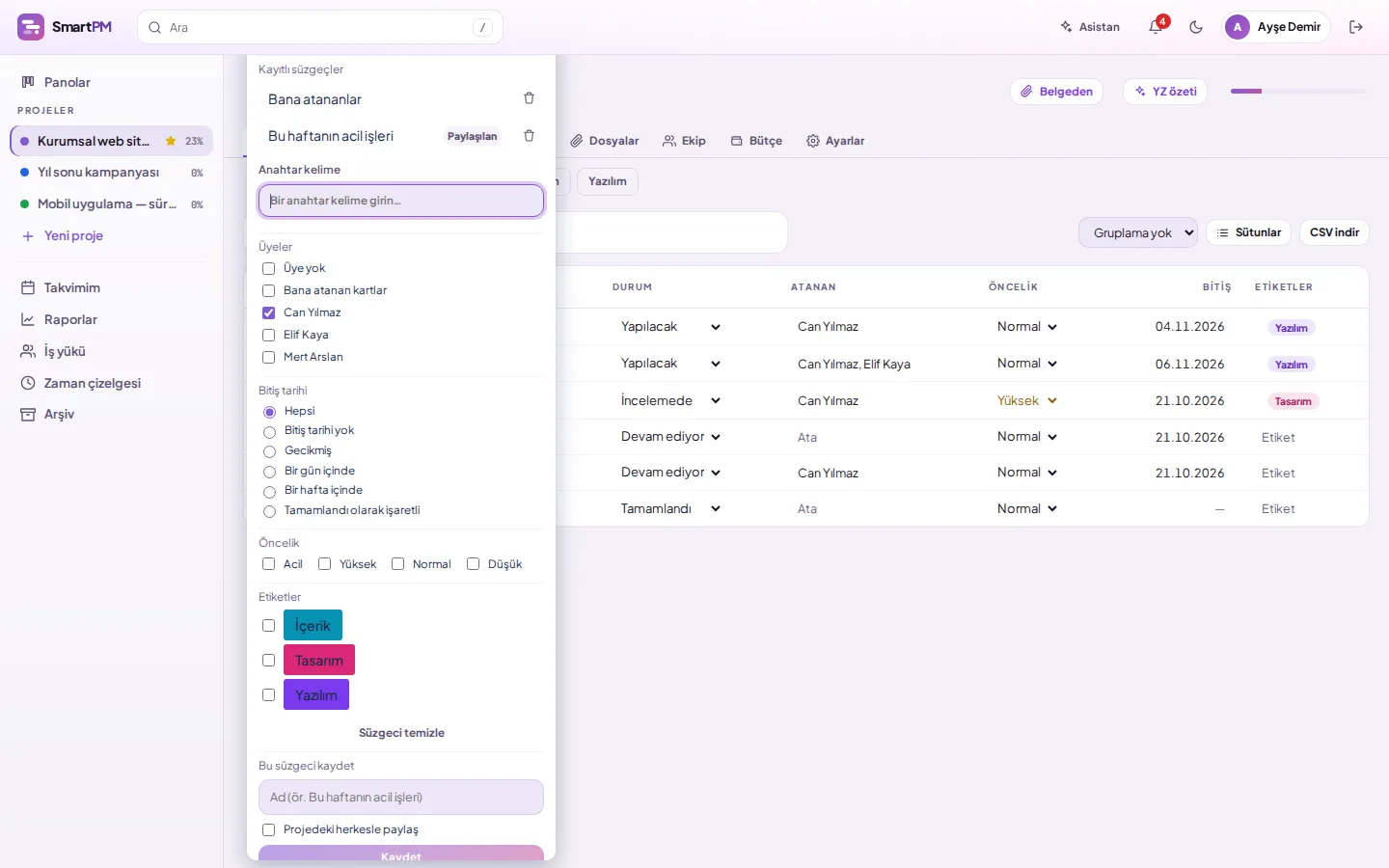Screen dimensions: 1389x868
Task: Check the Acil priority checkbox
Action: point(268,564)
